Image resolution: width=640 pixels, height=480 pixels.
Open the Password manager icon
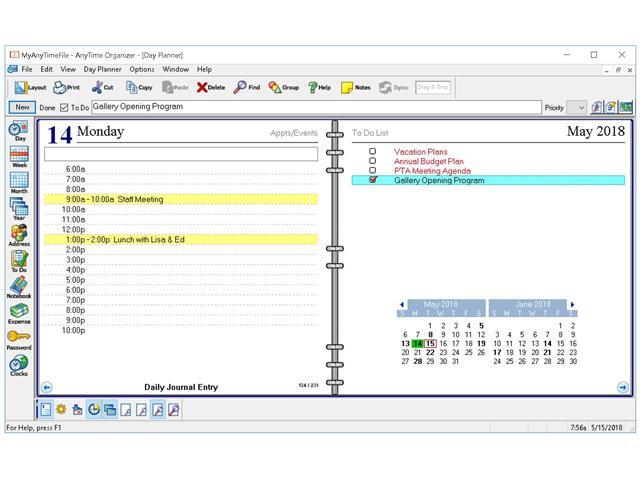pos(18,338)
